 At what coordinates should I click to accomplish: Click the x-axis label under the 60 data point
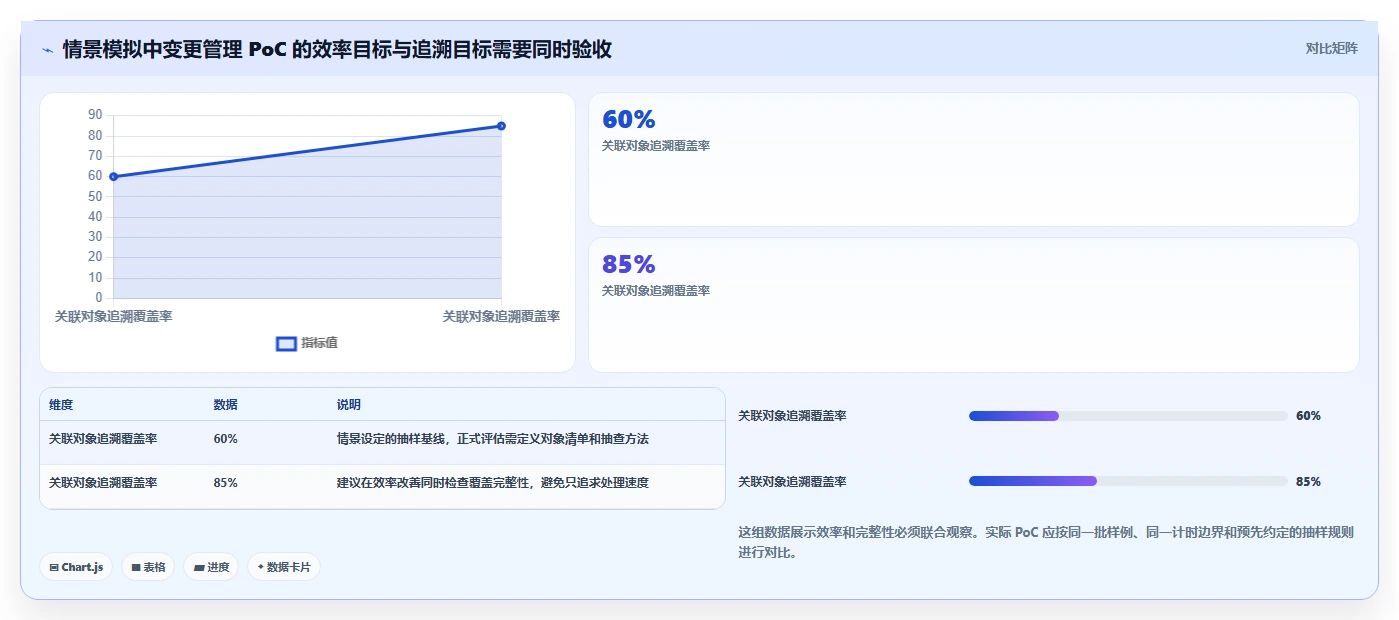(113, 316)
